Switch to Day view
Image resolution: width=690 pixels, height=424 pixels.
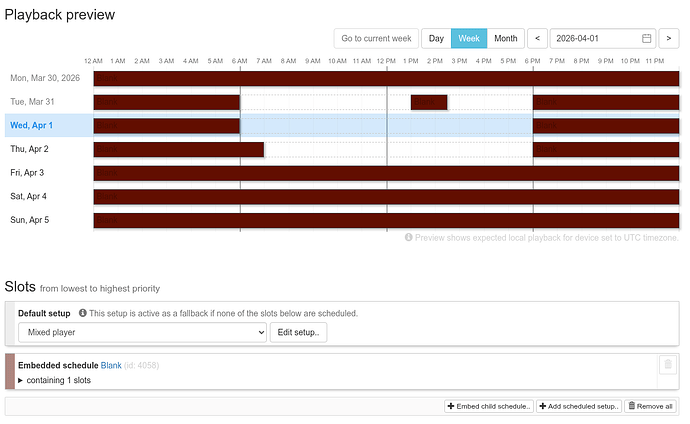(436, 39)
